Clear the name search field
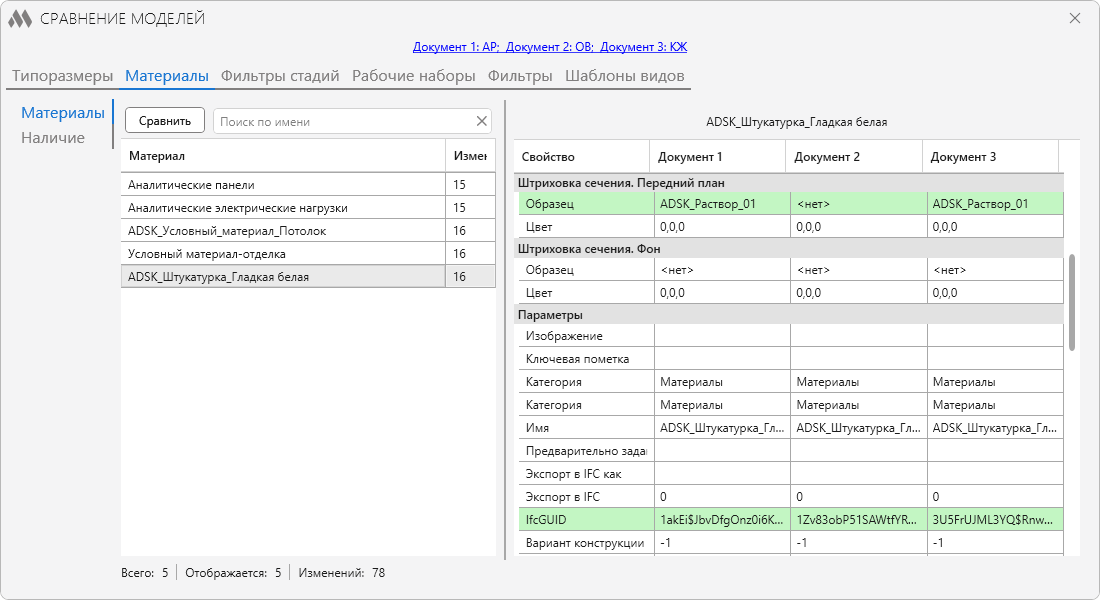This screenshot has height=600, width=1100. coord(481,121)
